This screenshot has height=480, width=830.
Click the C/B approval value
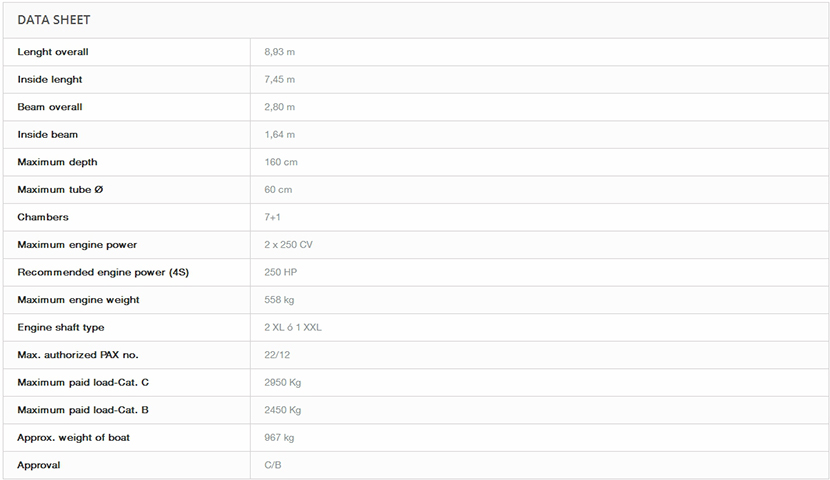pos(273,465)
